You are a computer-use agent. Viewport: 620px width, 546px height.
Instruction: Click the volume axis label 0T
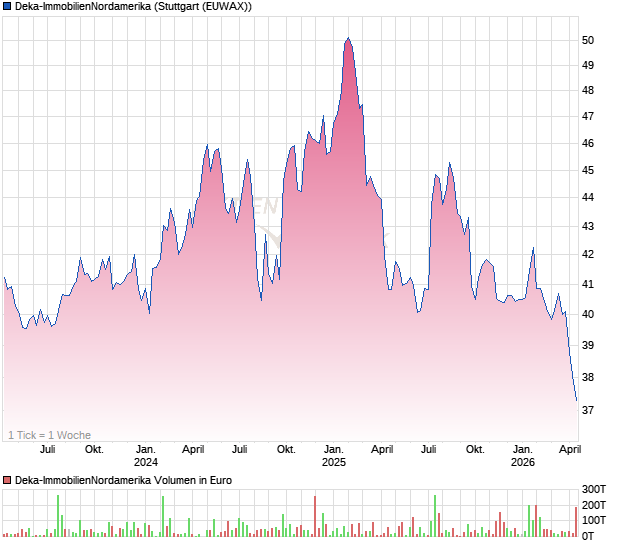pyautogui.click(x=588, y=536)
